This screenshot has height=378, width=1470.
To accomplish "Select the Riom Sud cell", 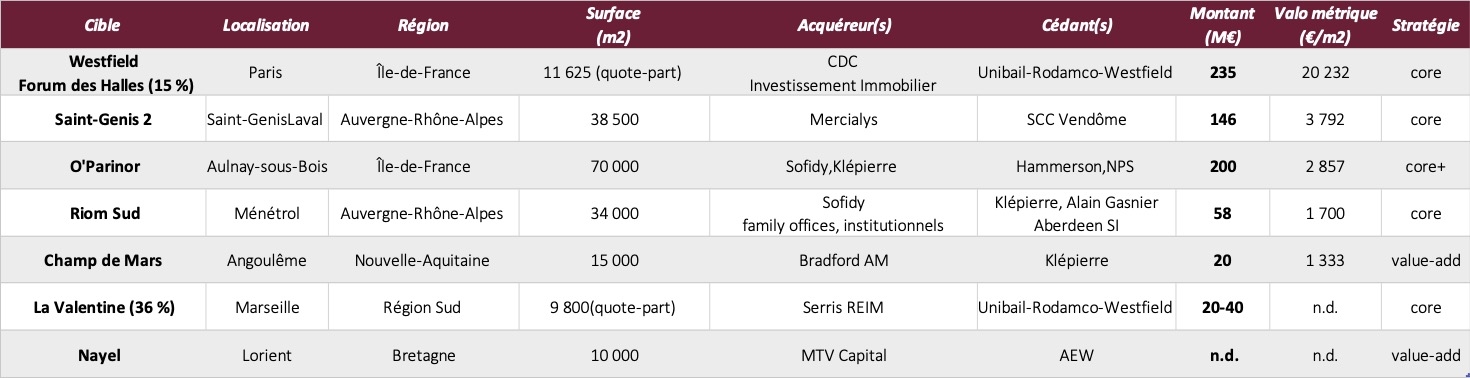I will click(x=104, y=213).
